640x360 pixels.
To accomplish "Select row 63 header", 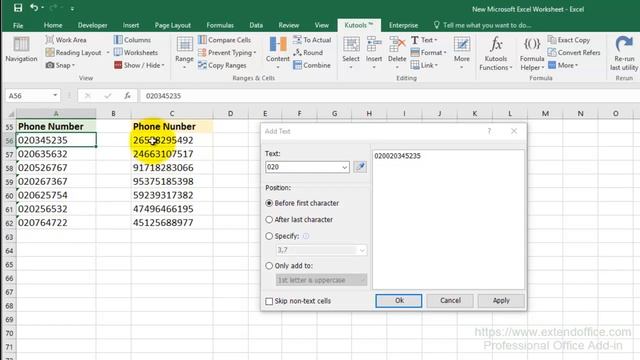I will point(9,237).
